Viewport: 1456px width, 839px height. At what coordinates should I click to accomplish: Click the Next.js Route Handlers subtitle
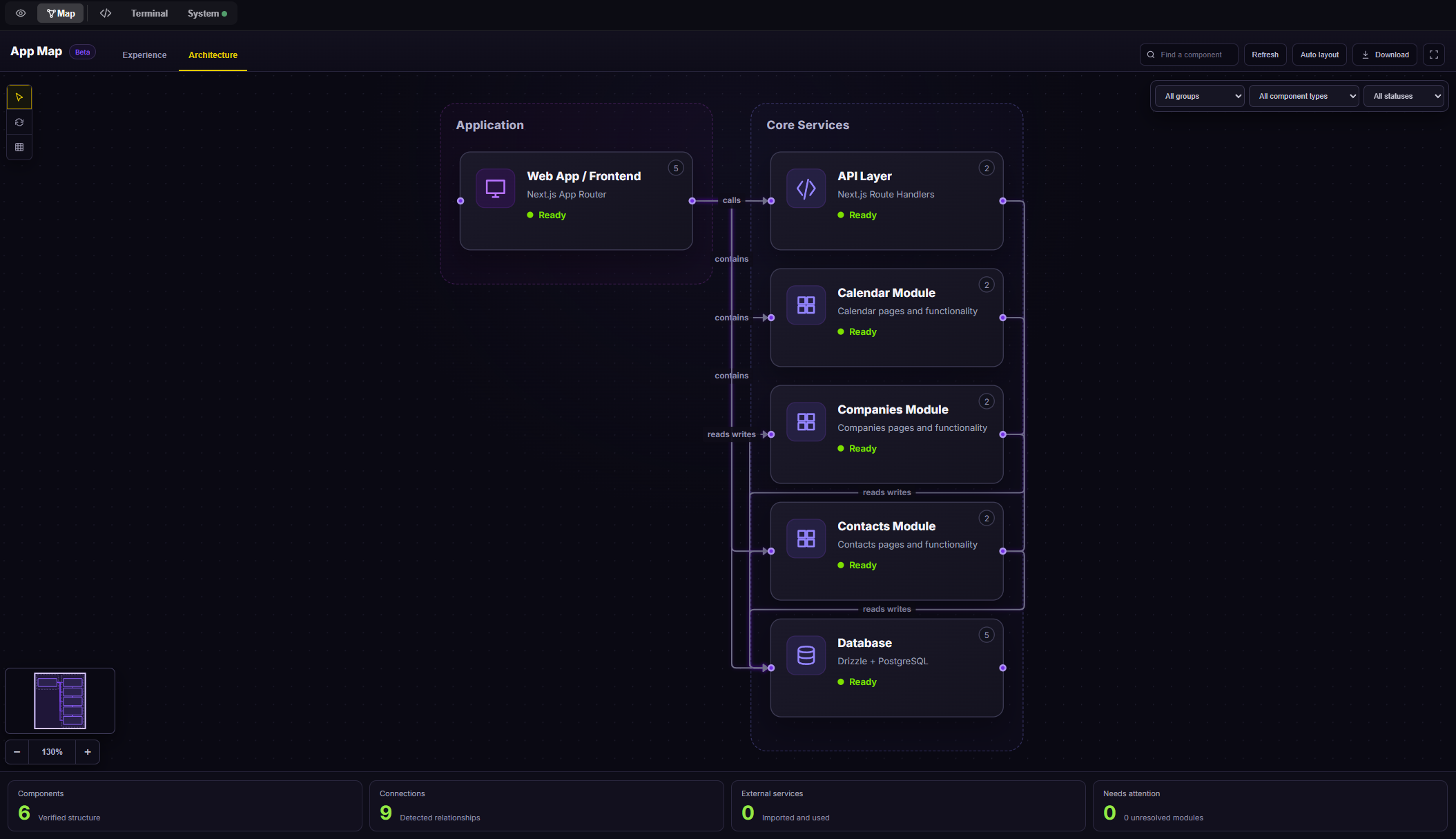[886, 195]
